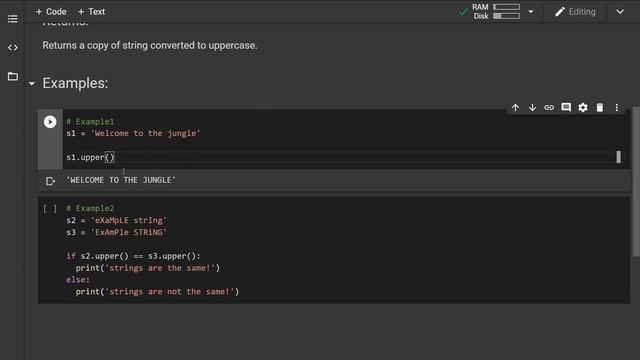Click the Examples: heading
Image resolution: width=640 pixels, height=360 pixels.
pyautogui.click(x=75, y=83)
